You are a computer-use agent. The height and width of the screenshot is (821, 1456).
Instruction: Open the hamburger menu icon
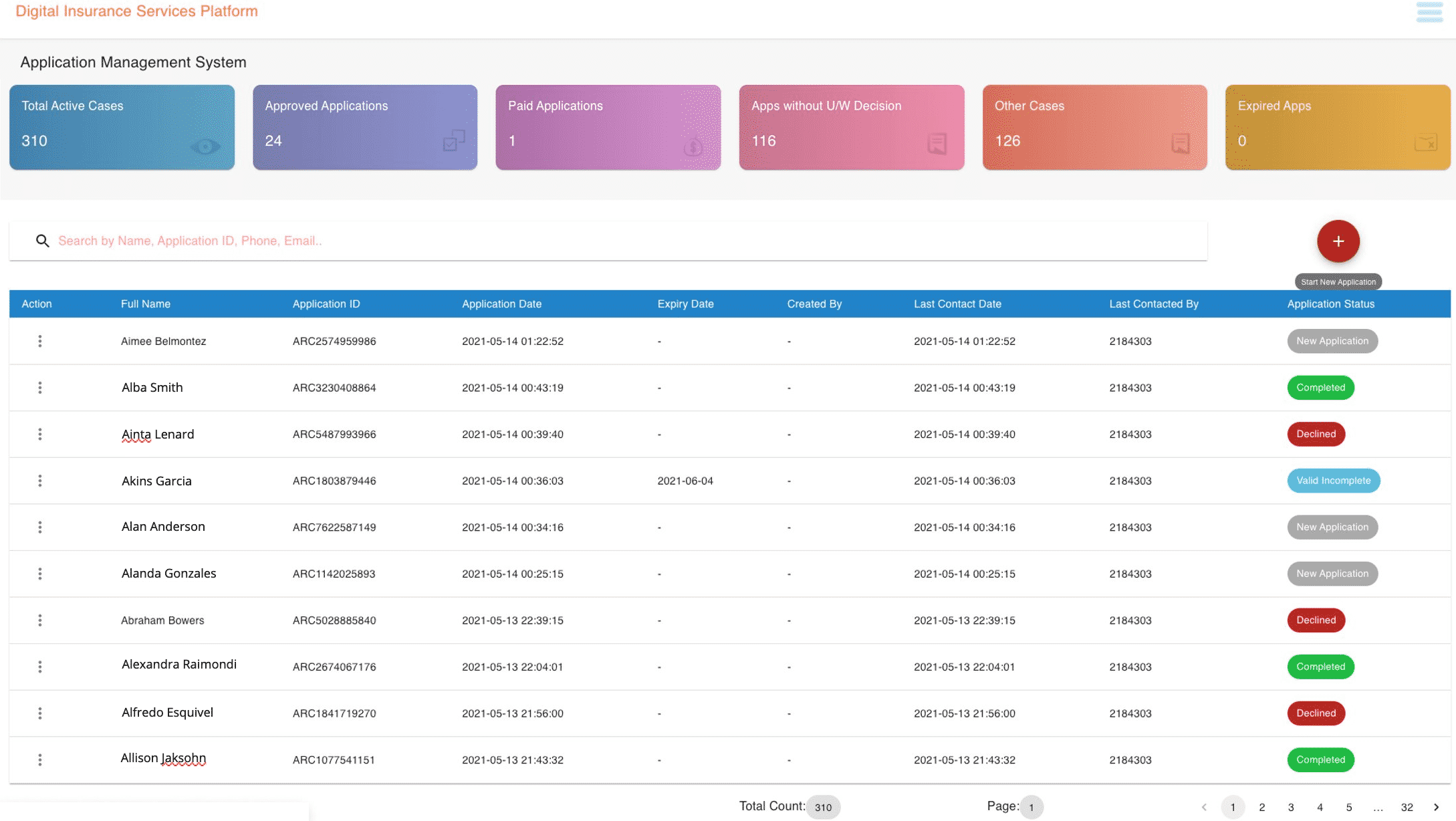pos(1429,12)
